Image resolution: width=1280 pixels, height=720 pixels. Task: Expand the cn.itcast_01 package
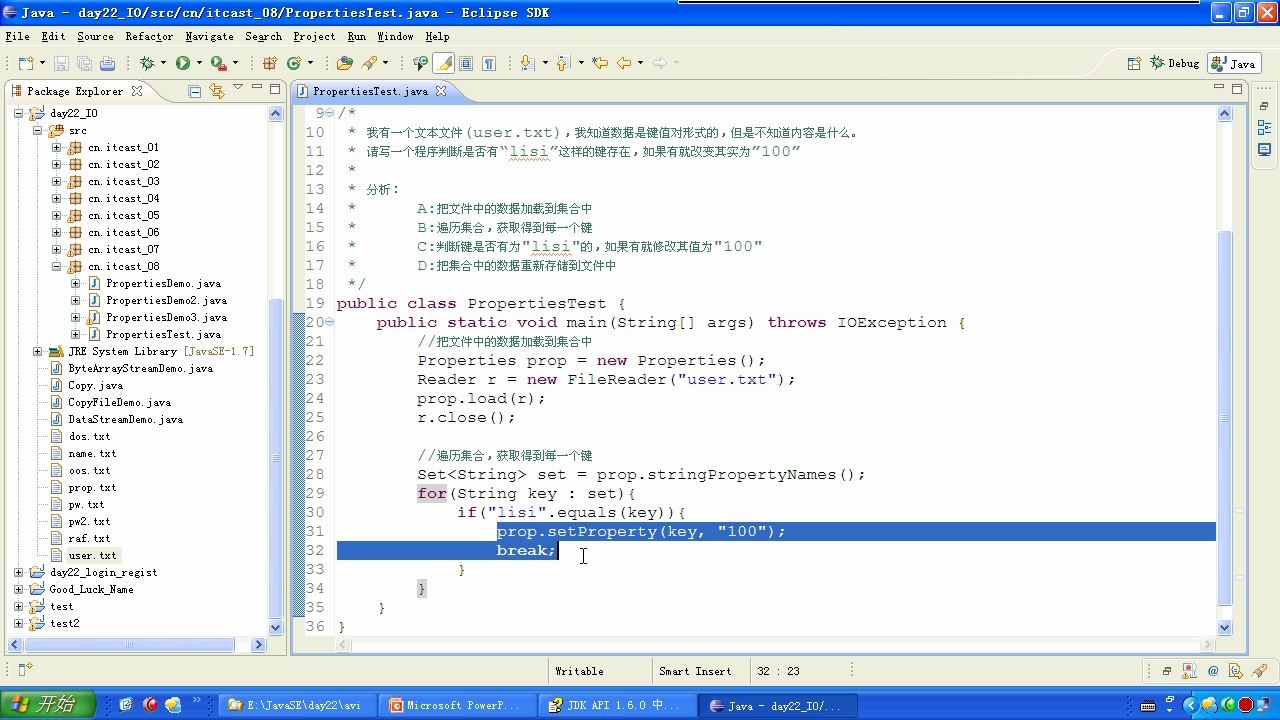click(x=56, y=147)
